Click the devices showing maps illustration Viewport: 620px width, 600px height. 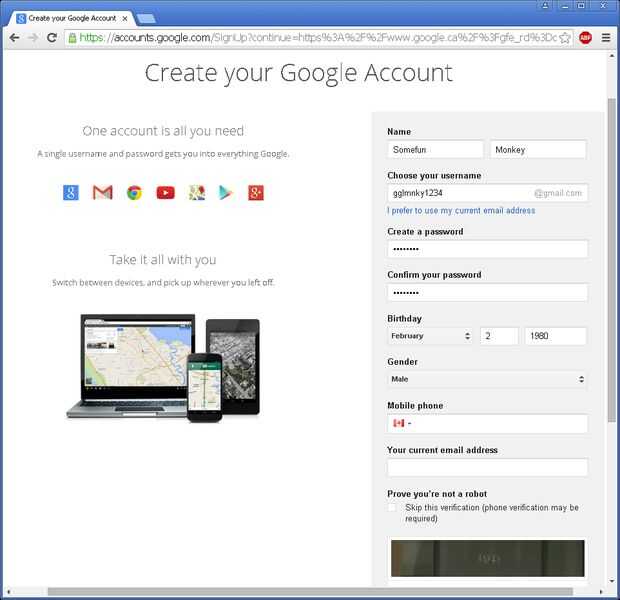tap(163, 368)
